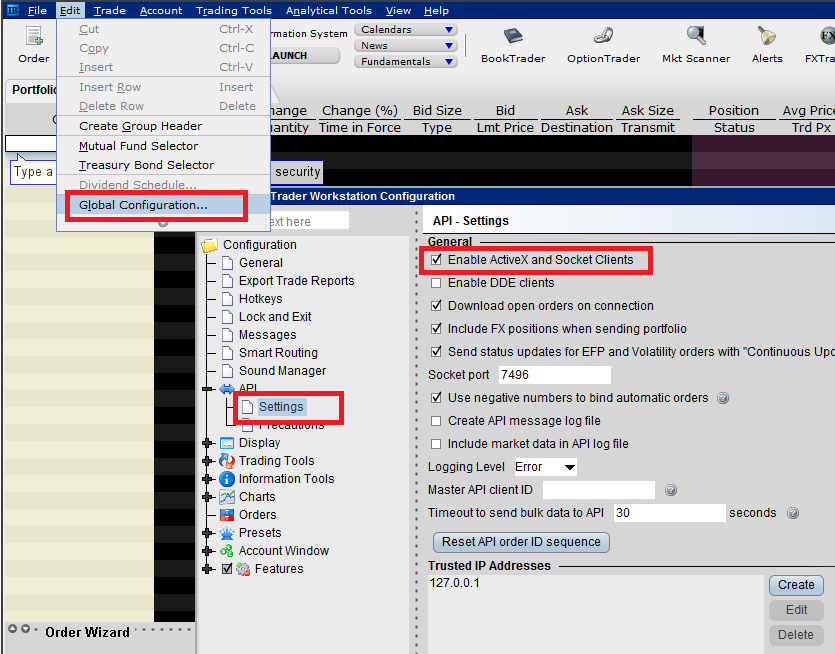This screenshot has width=835, height=654.
Task: Click the API node arrows icon
Action: [x=227, y=389]
